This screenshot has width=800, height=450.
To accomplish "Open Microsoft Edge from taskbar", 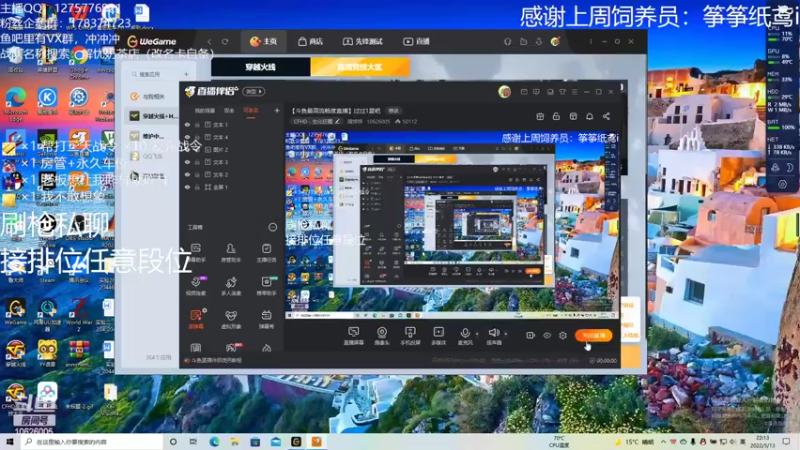I will pyautogui.click(x=214, y=442).
